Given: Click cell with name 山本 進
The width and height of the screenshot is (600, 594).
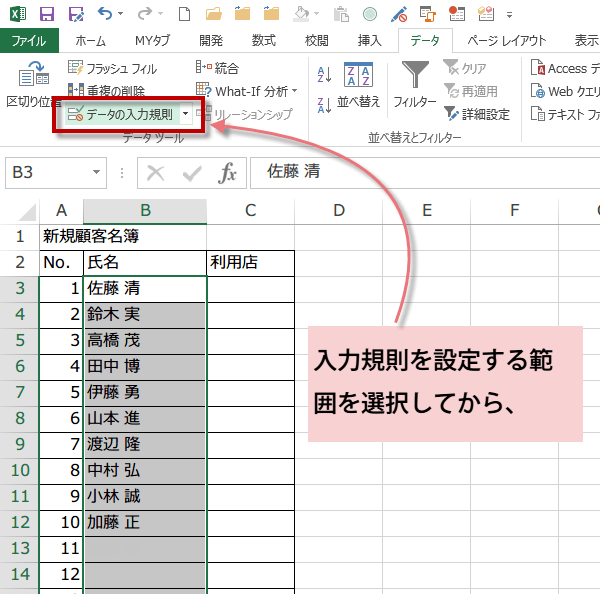Looking at the screenshot, I should tap(145, 419).
